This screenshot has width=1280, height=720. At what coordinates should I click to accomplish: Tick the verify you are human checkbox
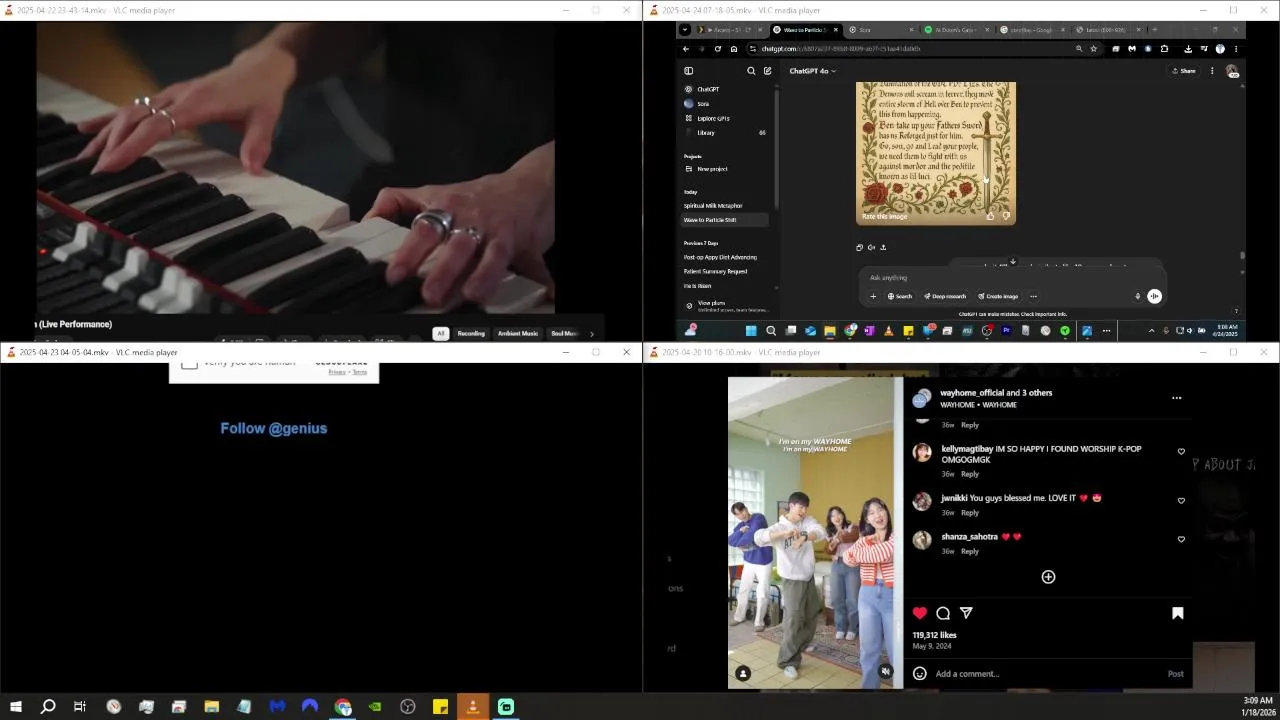coord(189,364)
